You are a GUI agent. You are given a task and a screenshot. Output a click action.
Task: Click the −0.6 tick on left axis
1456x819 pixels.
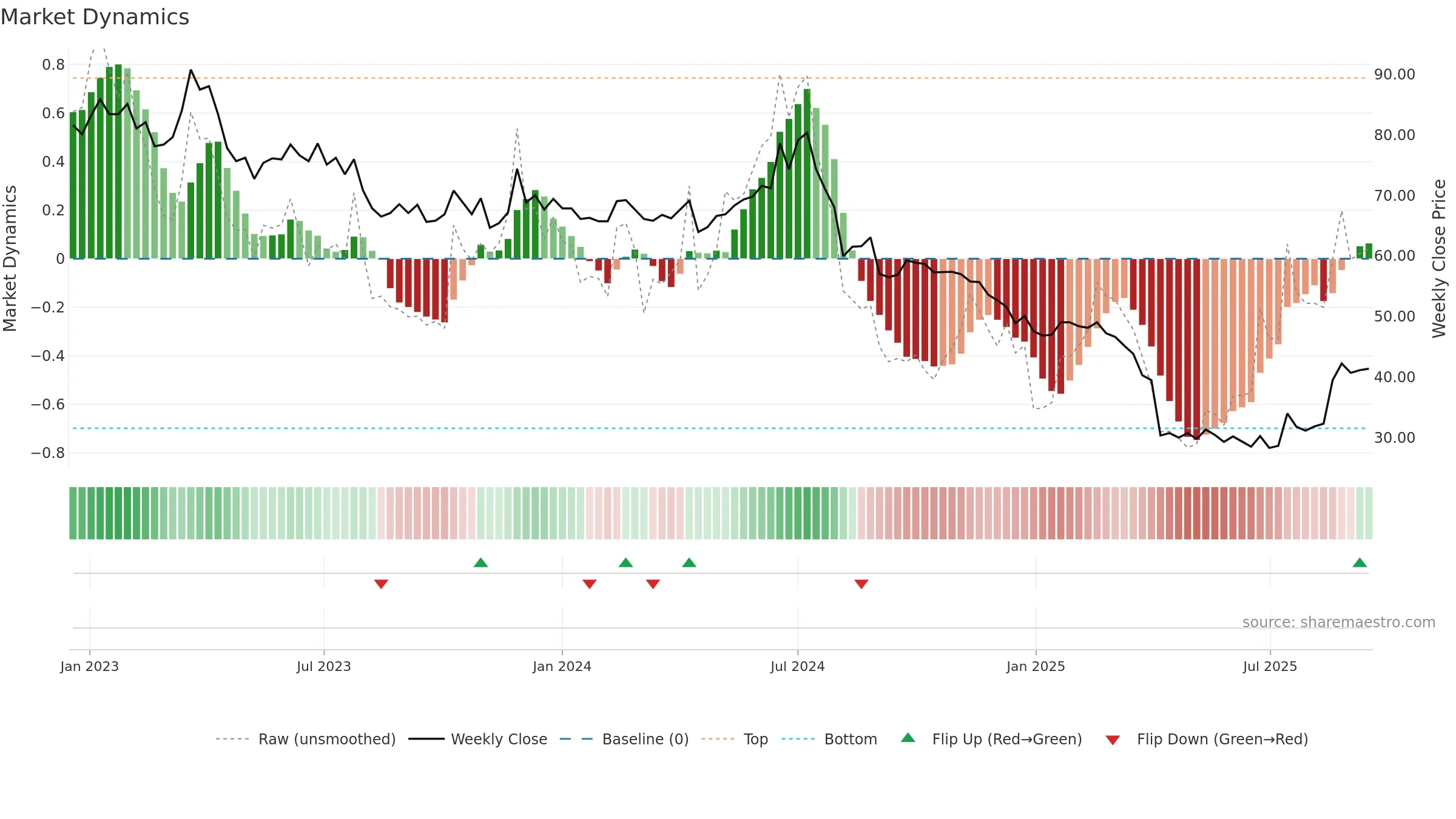[x=48, y=404]
